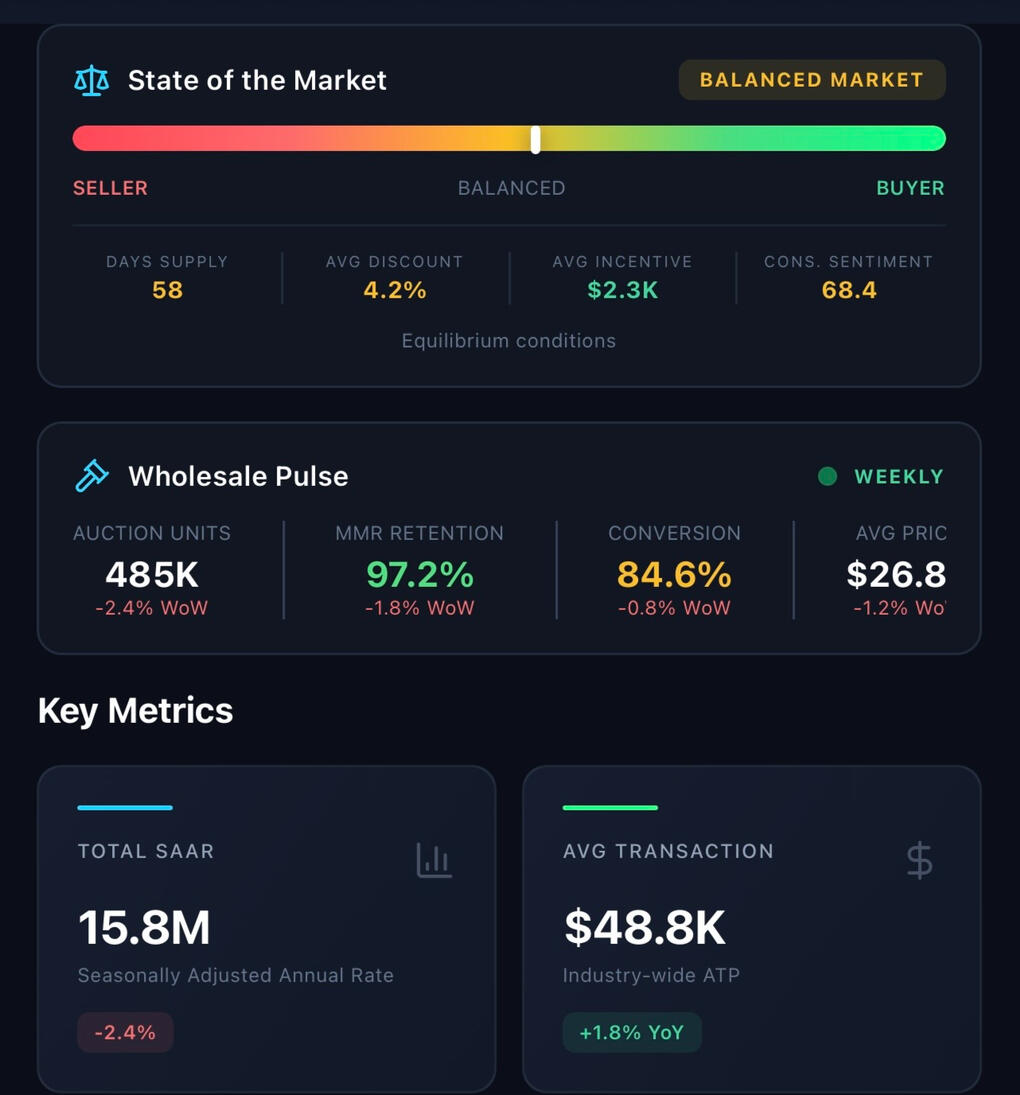This screenshot has width=1020, height=1095.
Task: Click the Balanced Market badge
Action: [x=812, y=80]
